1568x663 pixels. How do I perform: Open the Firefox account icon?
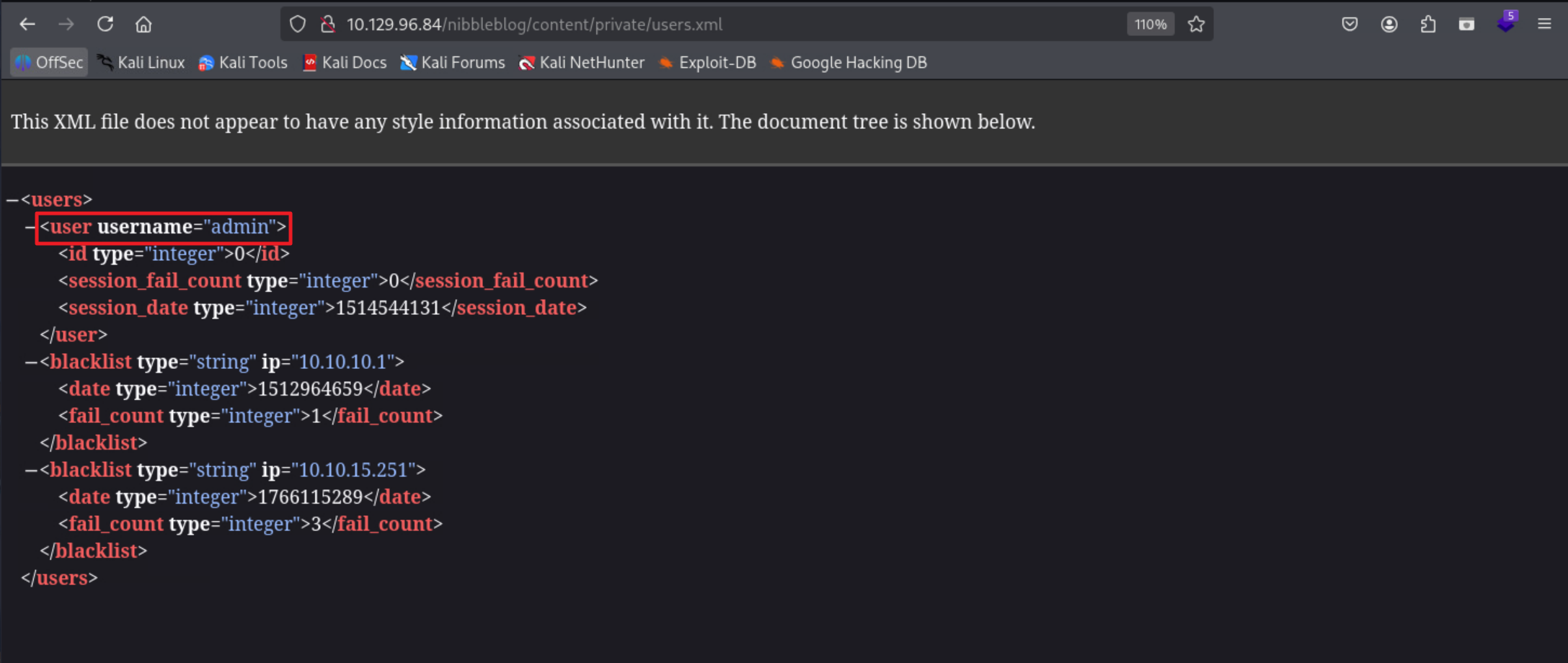[1388, 25]
